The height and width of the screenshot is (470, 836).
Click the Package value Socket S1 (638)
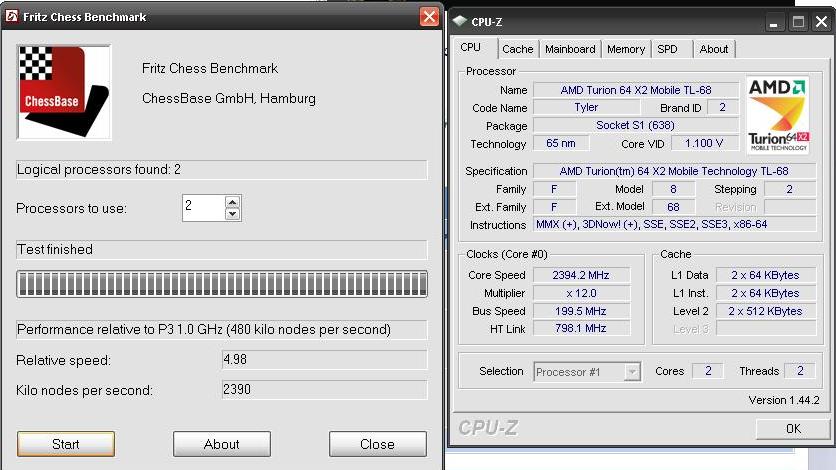[x=636, y=125]
